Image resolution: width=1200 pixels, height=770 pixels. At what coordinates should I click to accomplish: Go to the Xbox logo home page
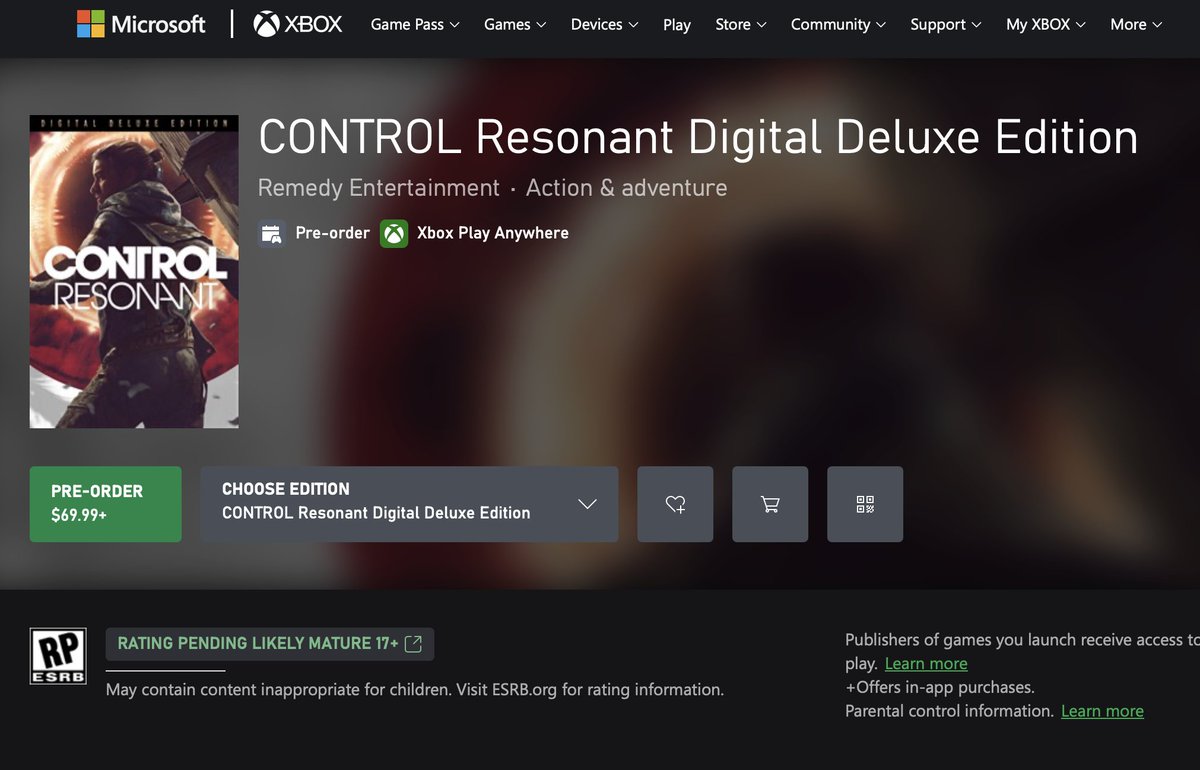tap(298, 24)
